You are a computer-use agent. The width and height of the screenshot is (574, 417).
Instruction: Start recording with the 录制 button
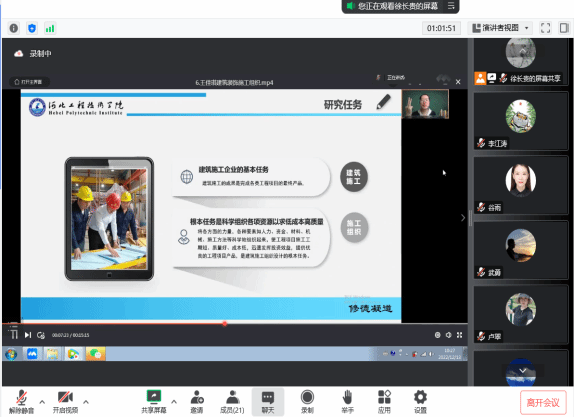click(307, 402)
